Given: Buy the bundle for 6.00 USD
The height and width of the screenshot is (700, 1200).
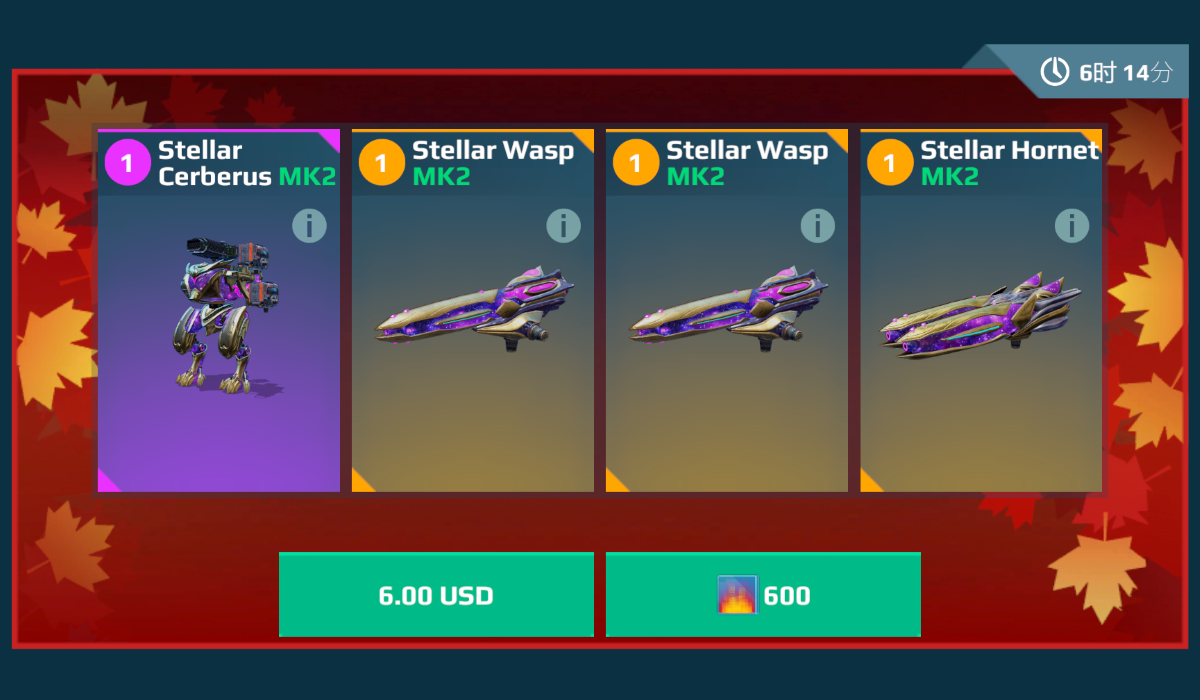Looking at the screenshot, I should pyautogui.click(x=436, y=594).
